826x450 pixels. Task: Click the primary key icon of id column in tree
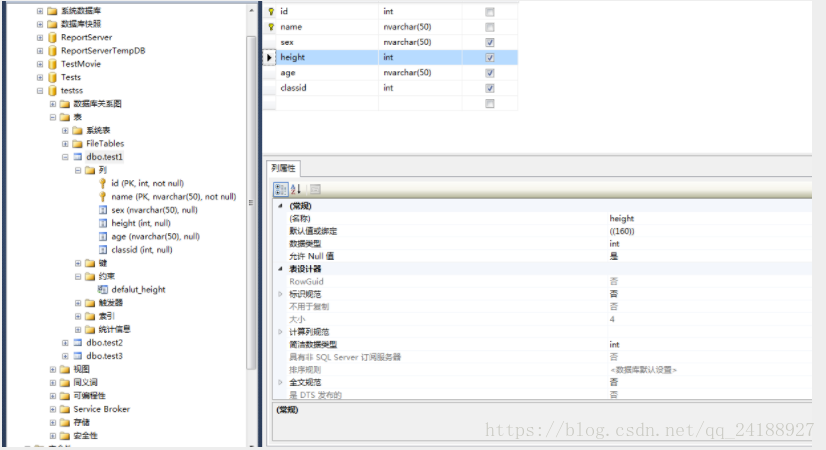coord(103,183)
